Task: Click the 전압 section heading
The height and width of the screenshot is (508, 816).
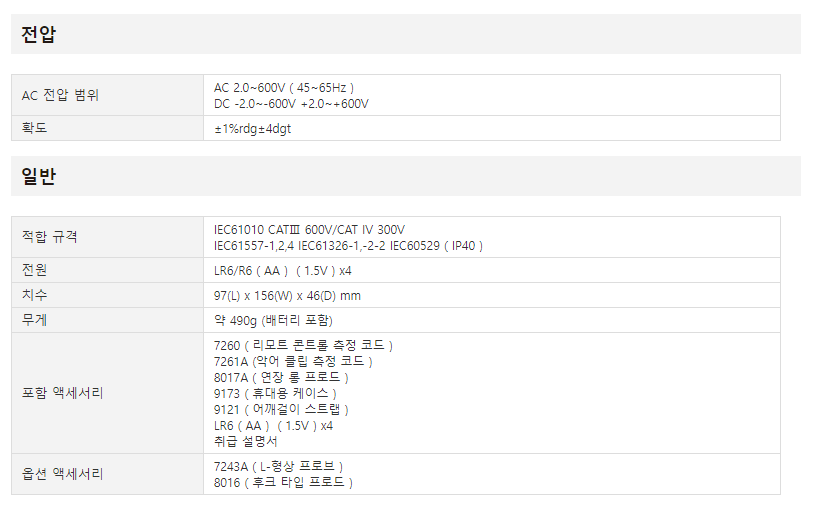Action: (x=39, y=35)
